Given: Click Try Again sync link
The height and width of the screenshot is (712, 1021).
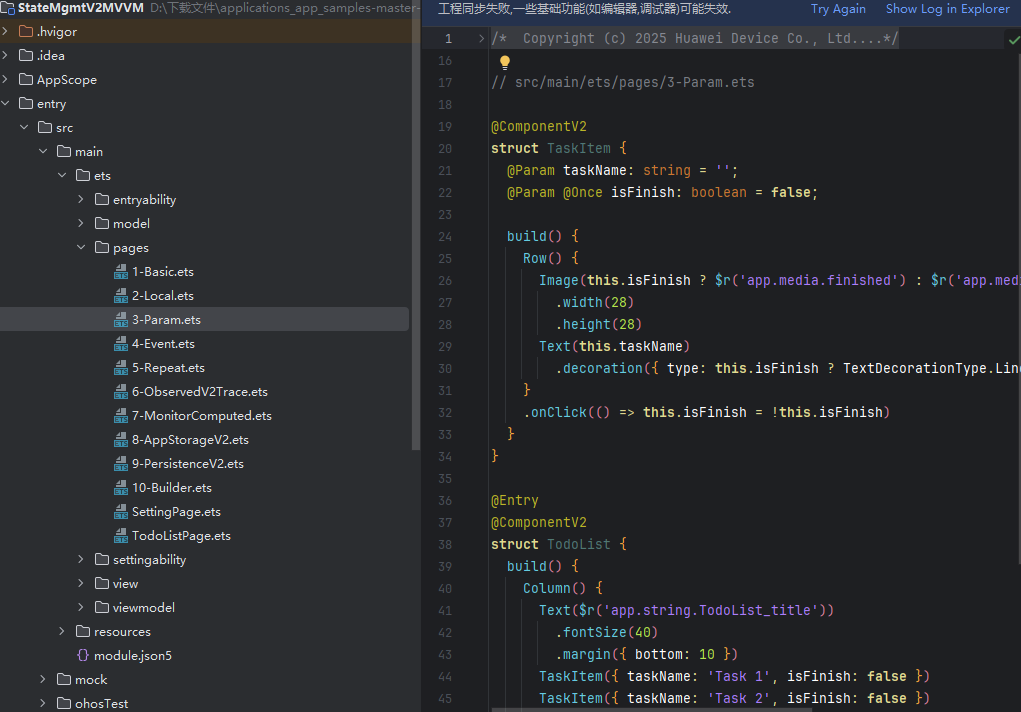Looking at the screenshot, I should pos(838,9).
